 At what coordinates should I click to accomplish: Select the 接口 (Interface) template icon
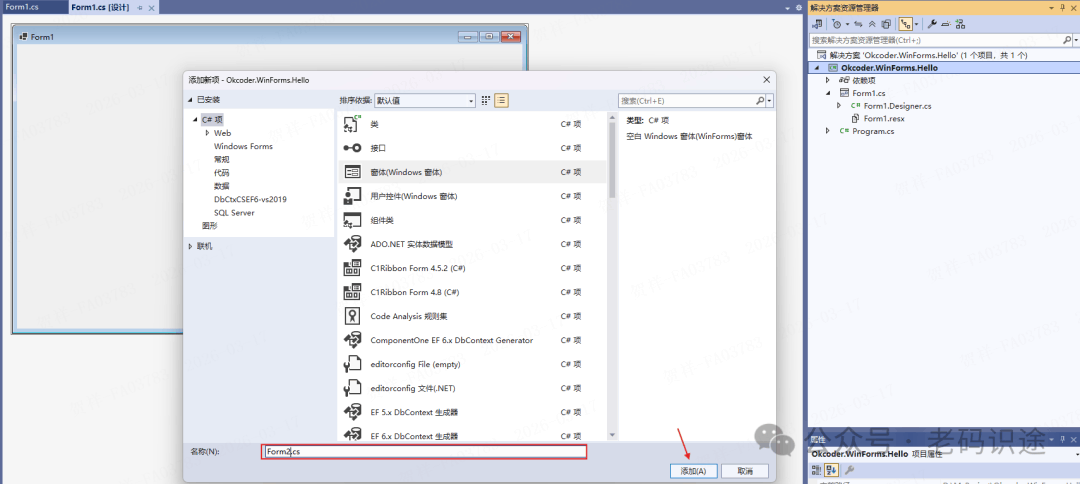tap(352, 148)
